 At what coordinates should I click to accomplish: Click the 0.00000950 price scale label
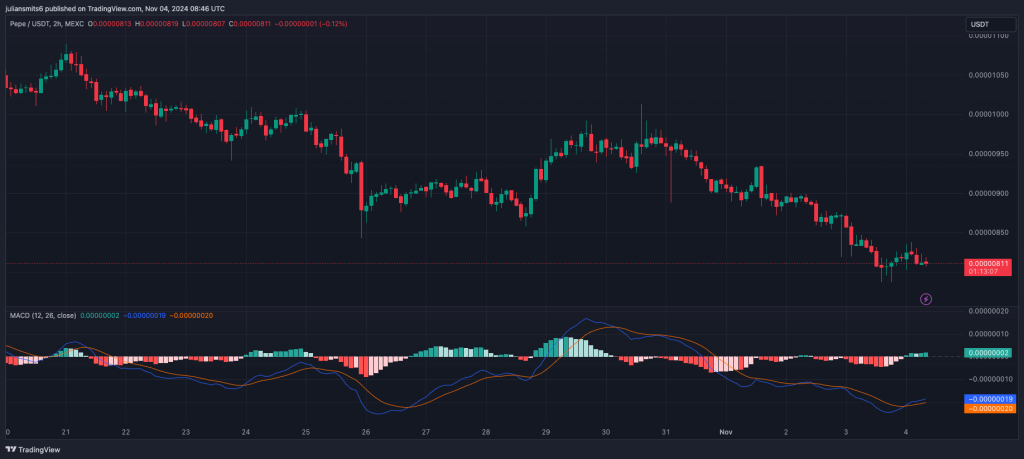pyautogui.click(x=990, y=154)
